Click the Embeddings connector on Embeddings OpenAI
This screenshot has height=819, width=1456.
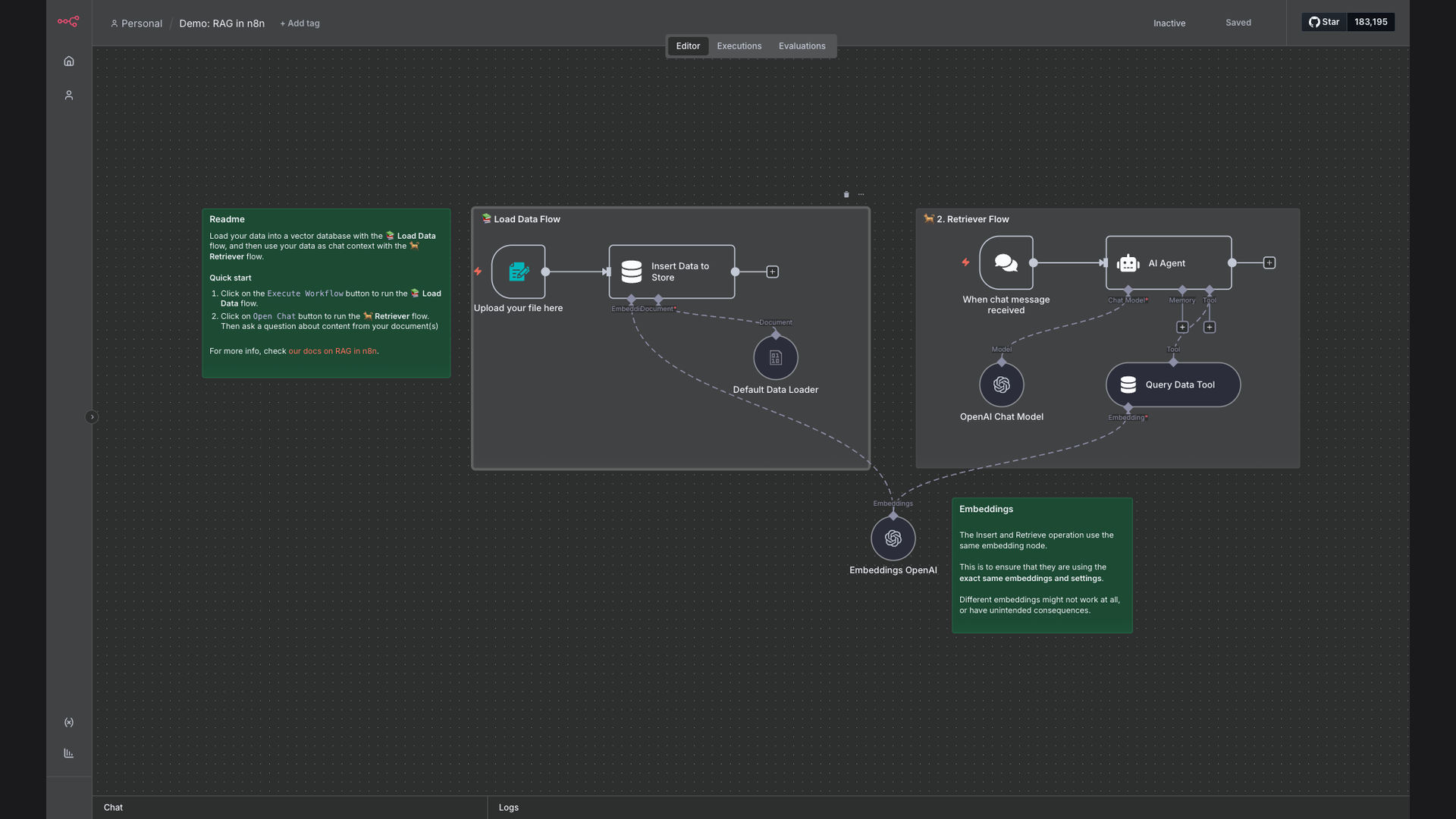(893, 516)
